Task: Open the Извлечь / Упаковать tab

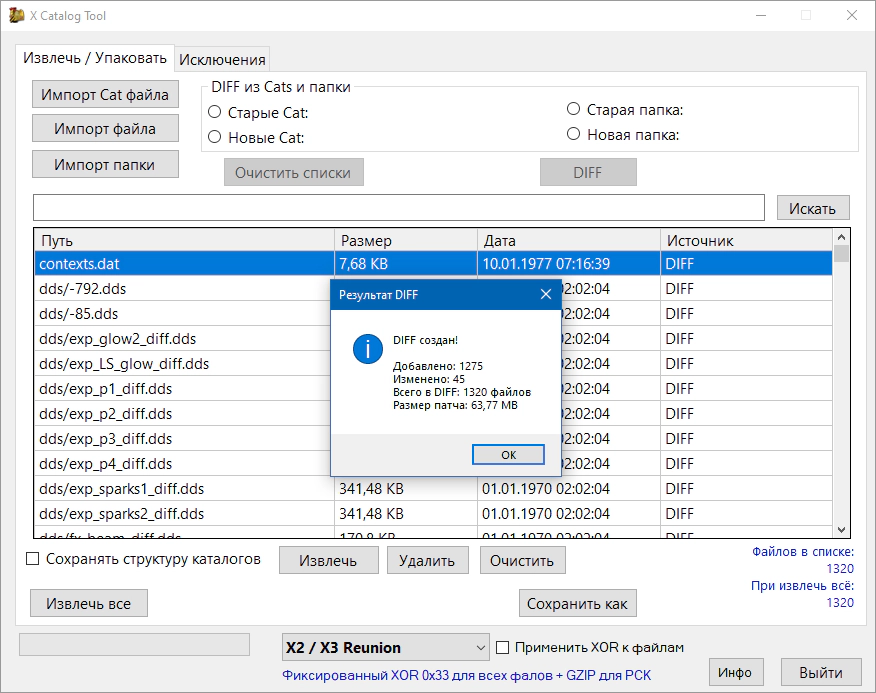Action: 95,58
